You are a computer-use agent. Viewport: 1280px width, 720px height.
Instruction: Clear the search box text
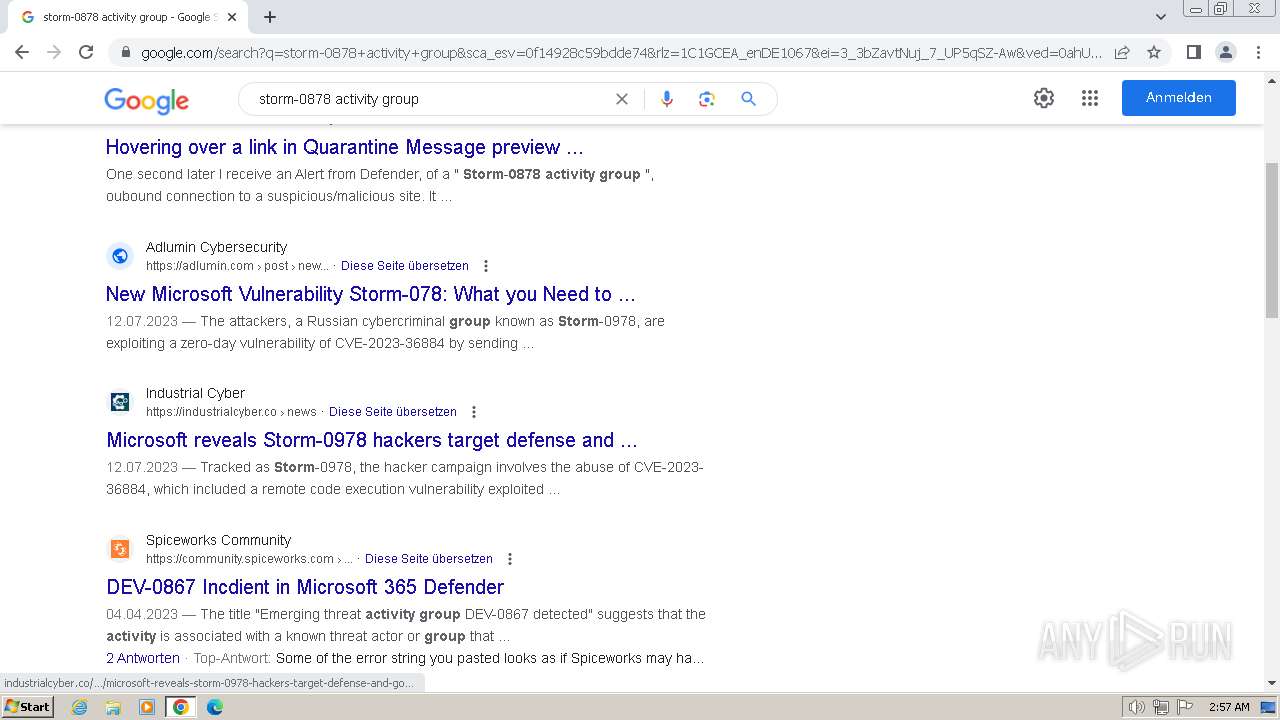pyautogui.click(x=621, y=99)
